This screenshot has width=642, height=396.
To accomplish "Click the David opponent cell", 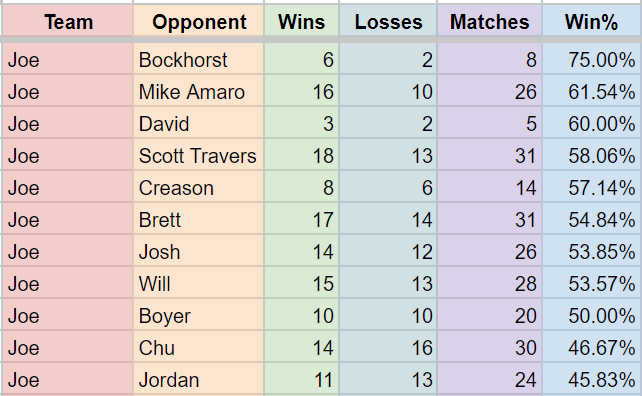I will [199, 124].
